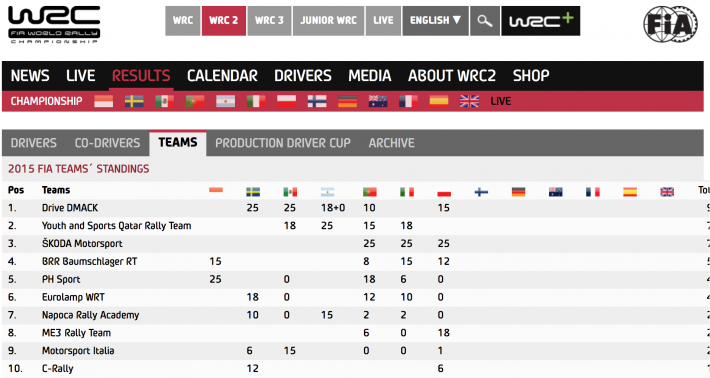The image size is (710, 378).
Task: Expand the English language dropdown
Action: point(436,21)
